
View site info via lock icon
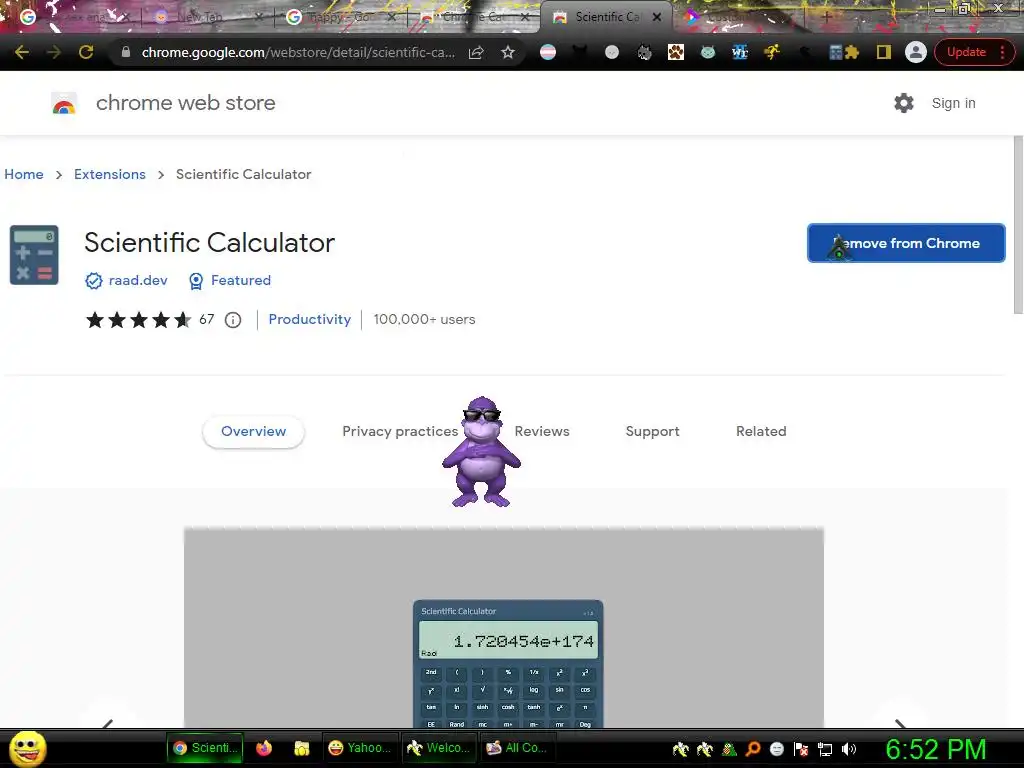click(126, 52)
